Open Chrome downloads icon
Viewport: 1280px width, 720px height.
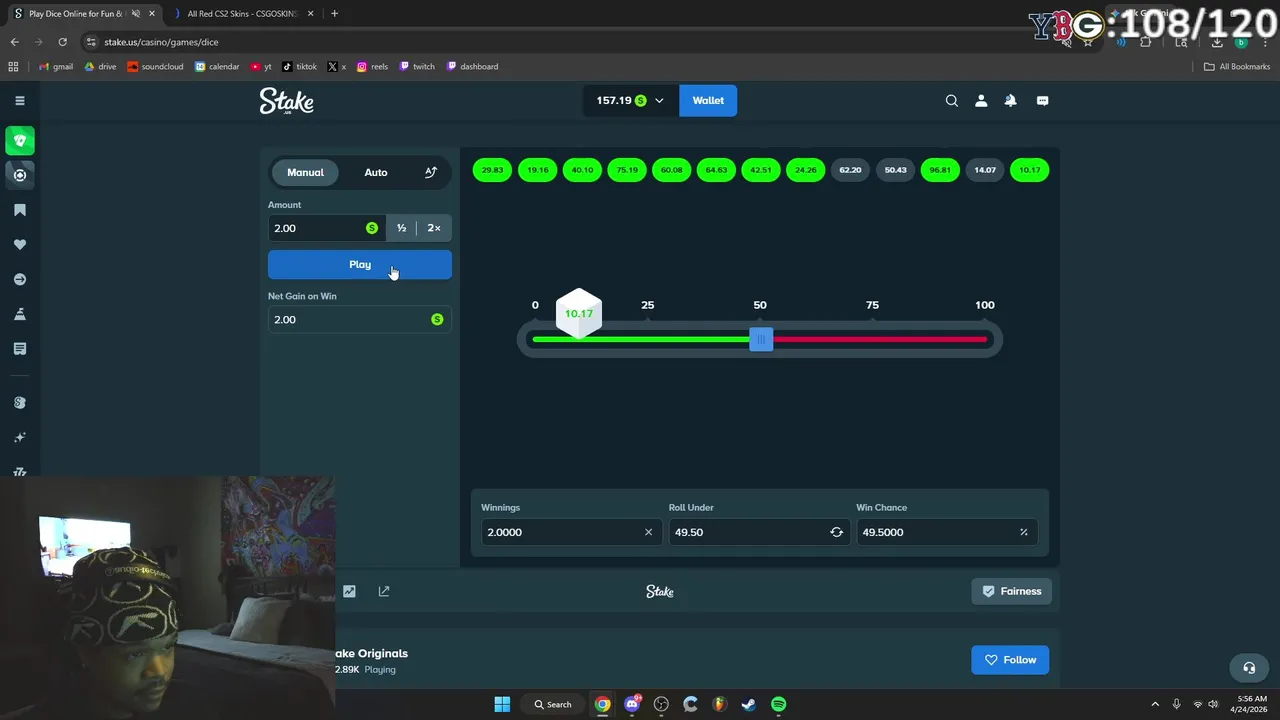[x=1217, y=42]
